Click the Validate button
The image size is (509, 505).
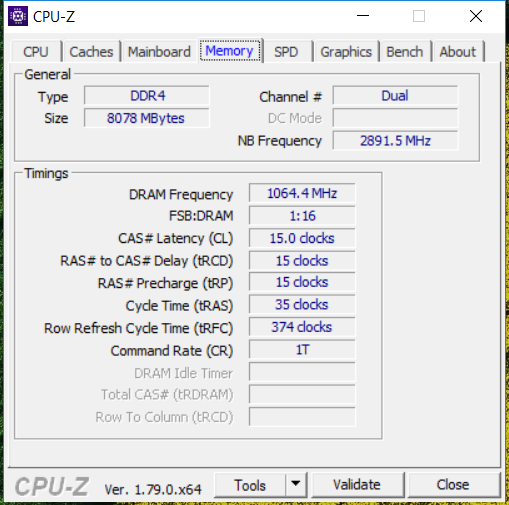coord(357,485)
